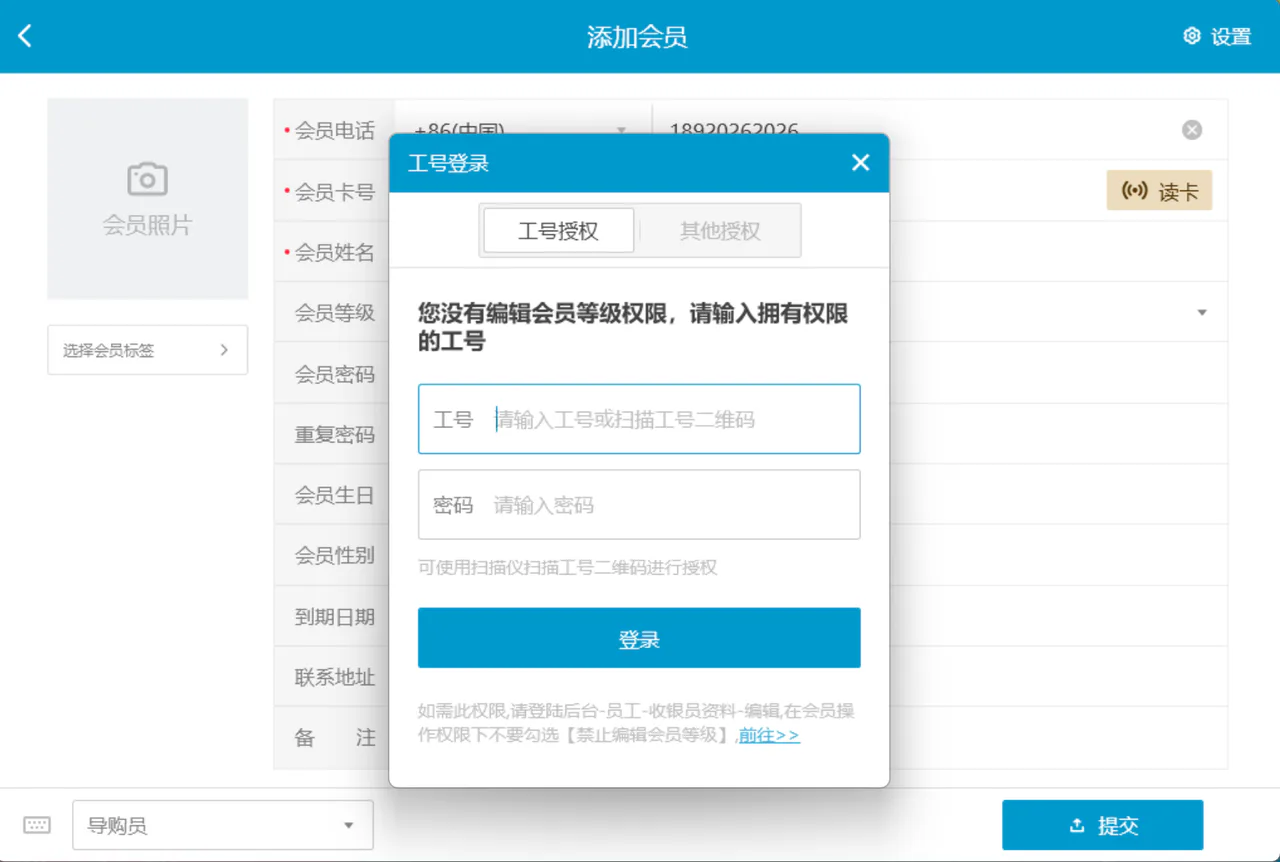Image resolution: width=1280 pixels, height=862 pixels.
Task: Click the 添加会员 page title
Action: coord(637,37)
